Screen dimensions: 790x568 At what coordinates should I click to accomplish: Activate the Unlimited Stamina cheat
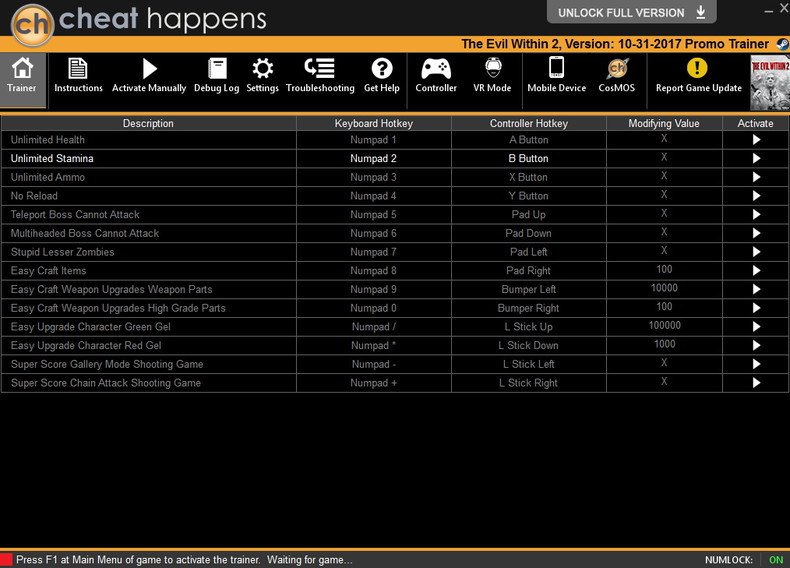point(756,159)
